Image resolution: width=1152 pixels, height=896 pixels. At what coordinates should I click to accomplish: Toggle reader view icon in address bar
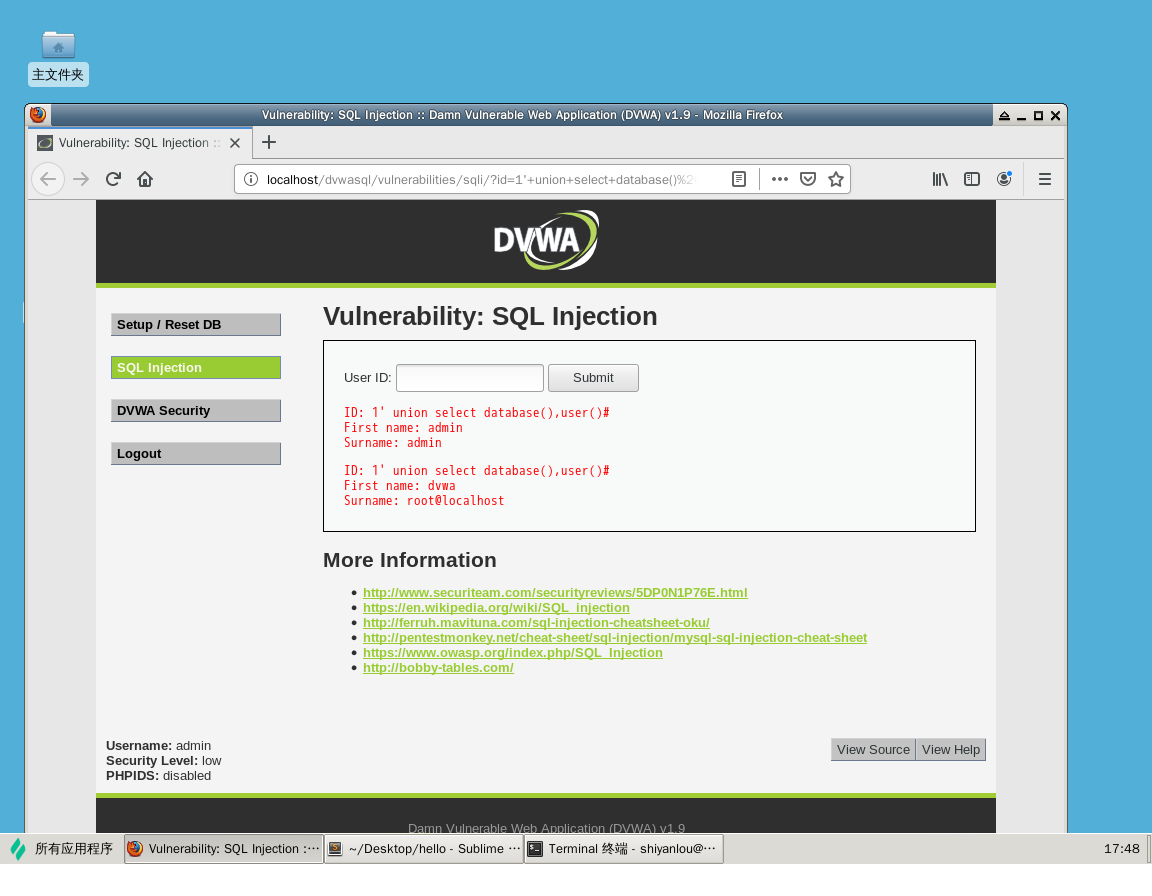(739, 179)
